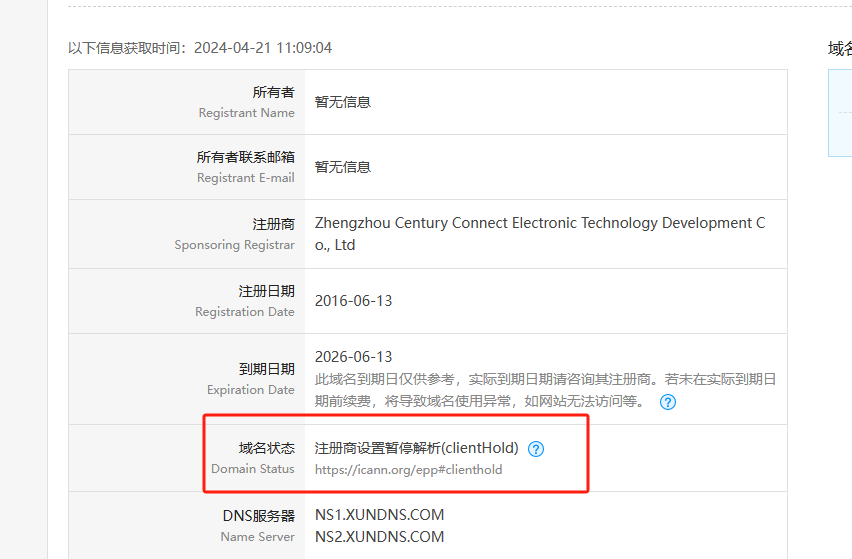
Task: Select the NS1.XUNDNS.COM name server
Action: [x=379, y=515]
